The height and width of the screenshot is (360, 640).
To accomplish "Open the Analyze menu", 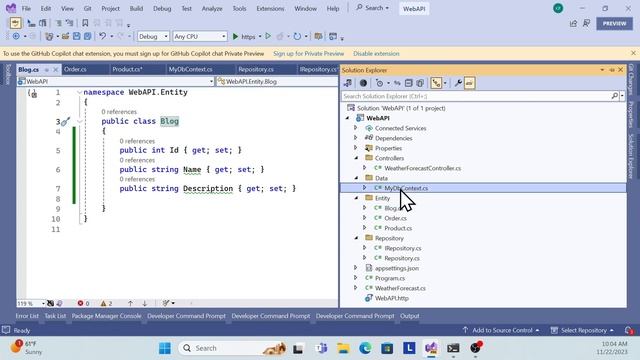I will (212, 8).
